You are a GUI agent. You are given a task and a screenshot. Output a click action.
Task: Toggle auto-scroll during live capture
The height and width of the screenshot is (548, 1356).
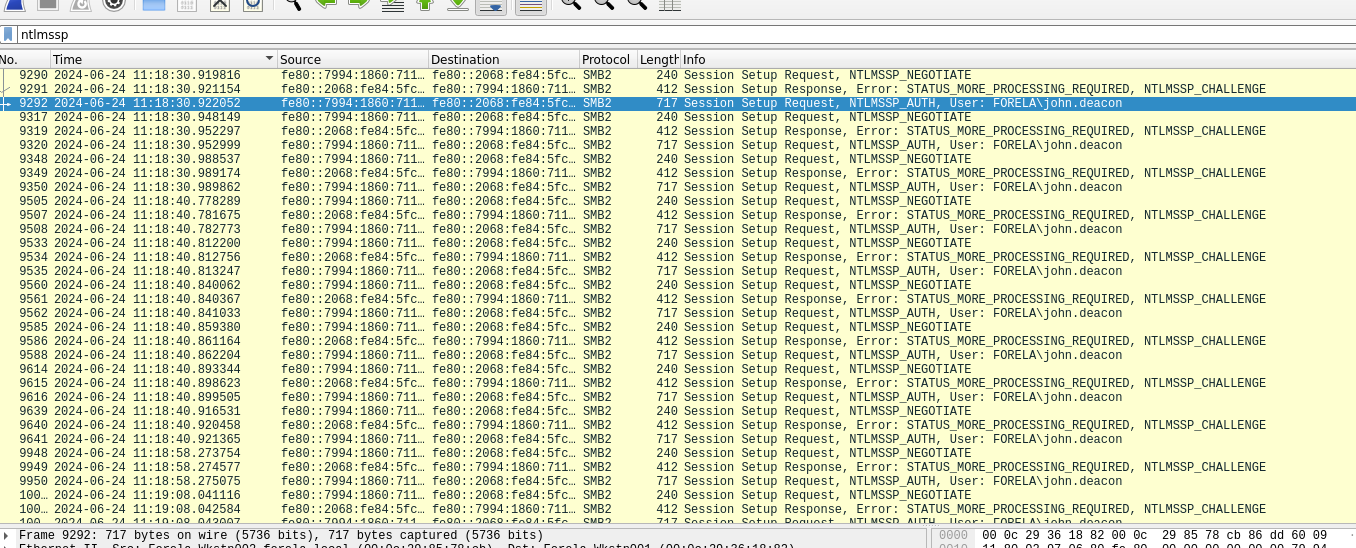point(490,5)
